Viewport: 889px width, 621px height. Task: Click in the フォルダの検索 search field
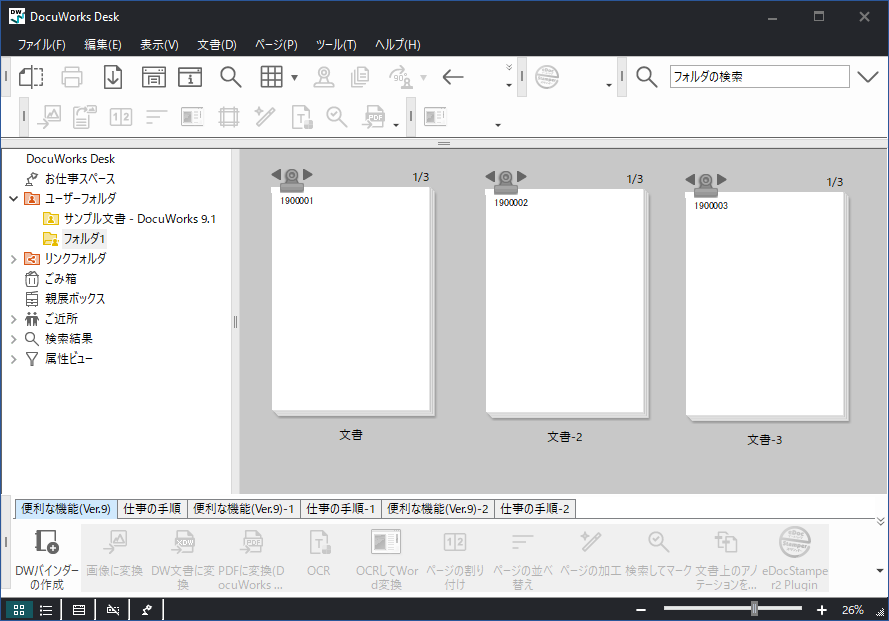point(759,77)
